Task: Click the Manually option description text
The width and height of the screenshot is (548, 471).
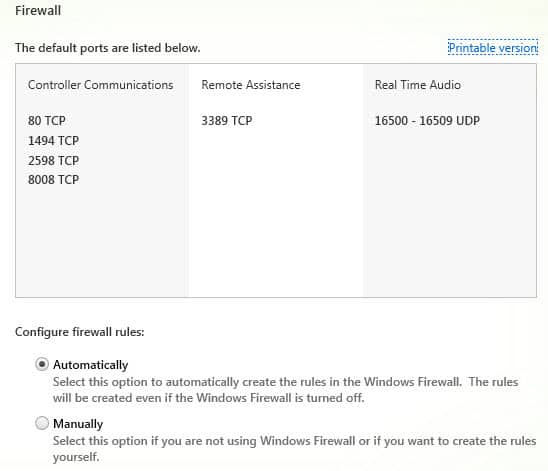Action: click(294, 449)
